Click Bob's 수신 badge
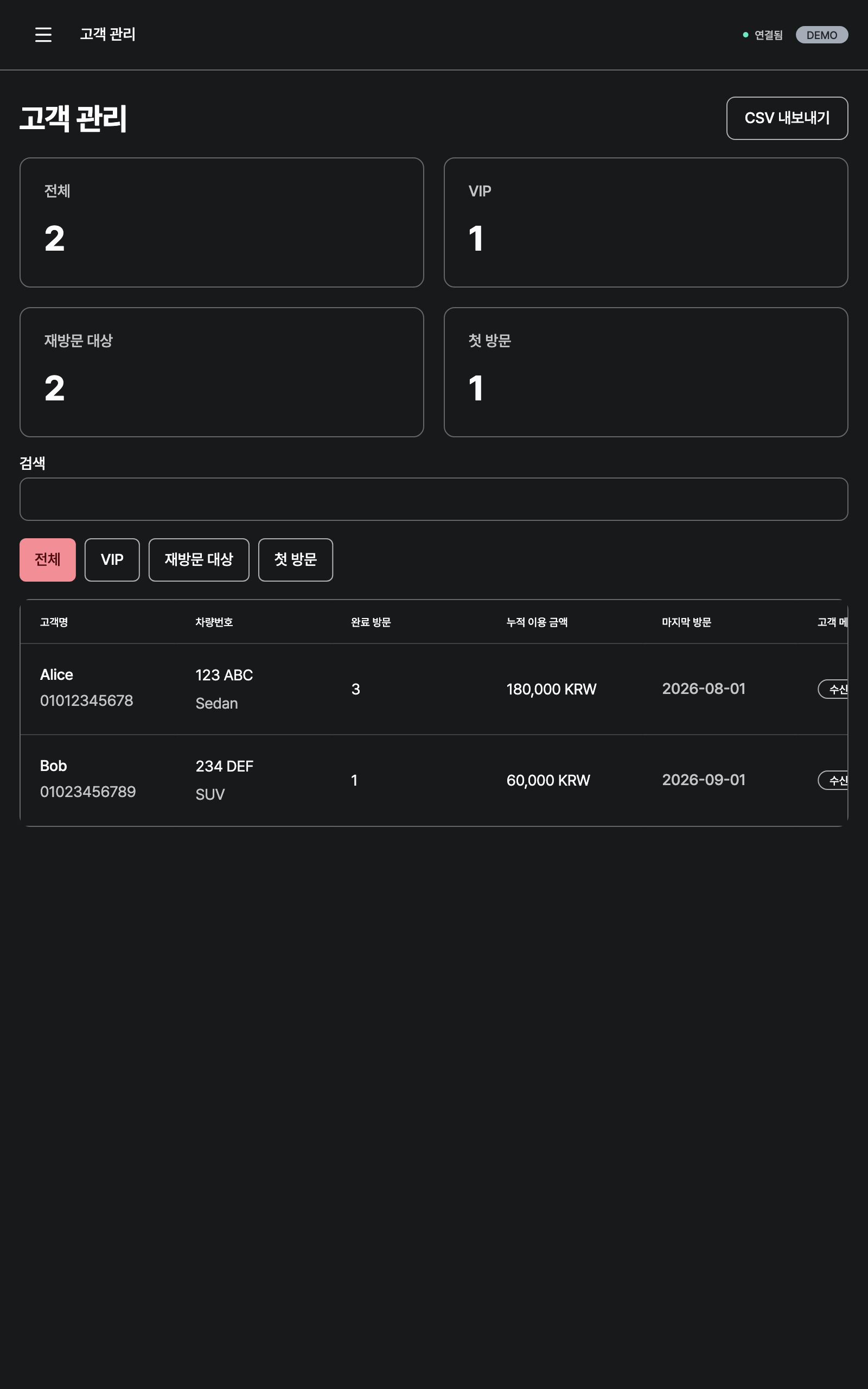Screen dimensions: 868x1389 pyautogui.click(x=834, y=780)
